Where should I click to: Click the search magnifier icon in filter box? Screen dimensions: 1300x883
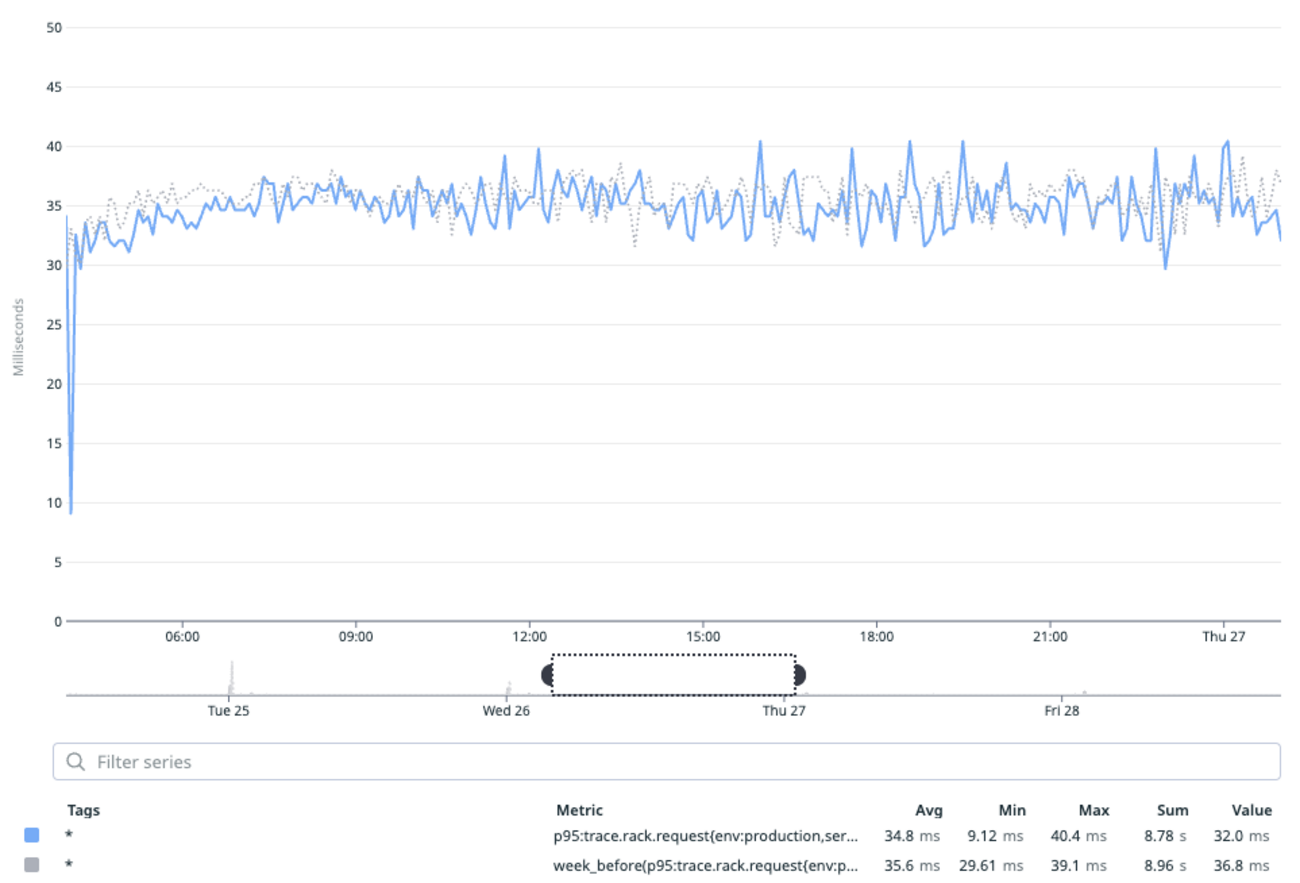pyautogui.click(x=75, y=762)
